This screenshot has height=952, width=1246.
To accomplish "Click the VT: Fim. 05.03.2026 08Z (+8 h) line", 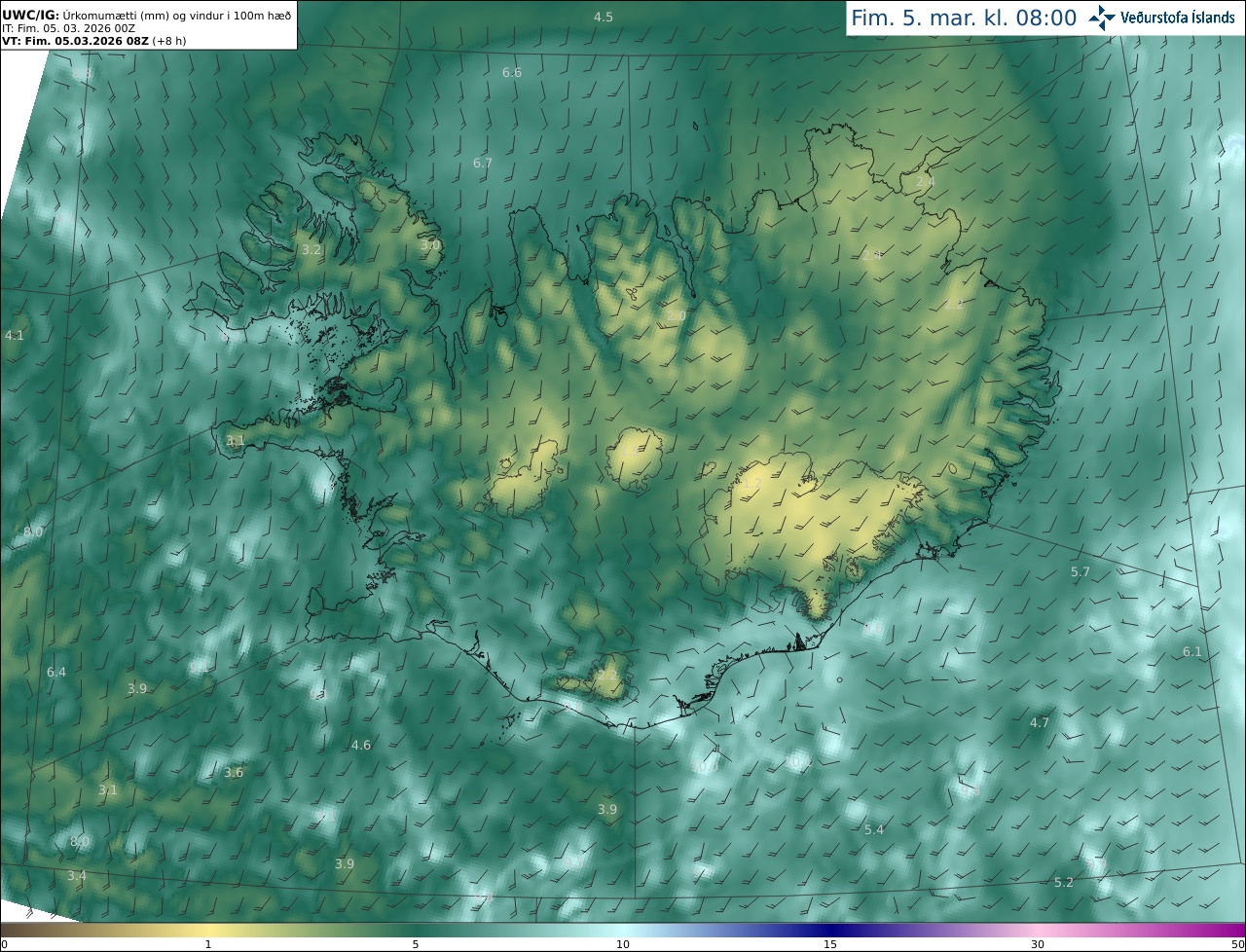I will point(94,42).
